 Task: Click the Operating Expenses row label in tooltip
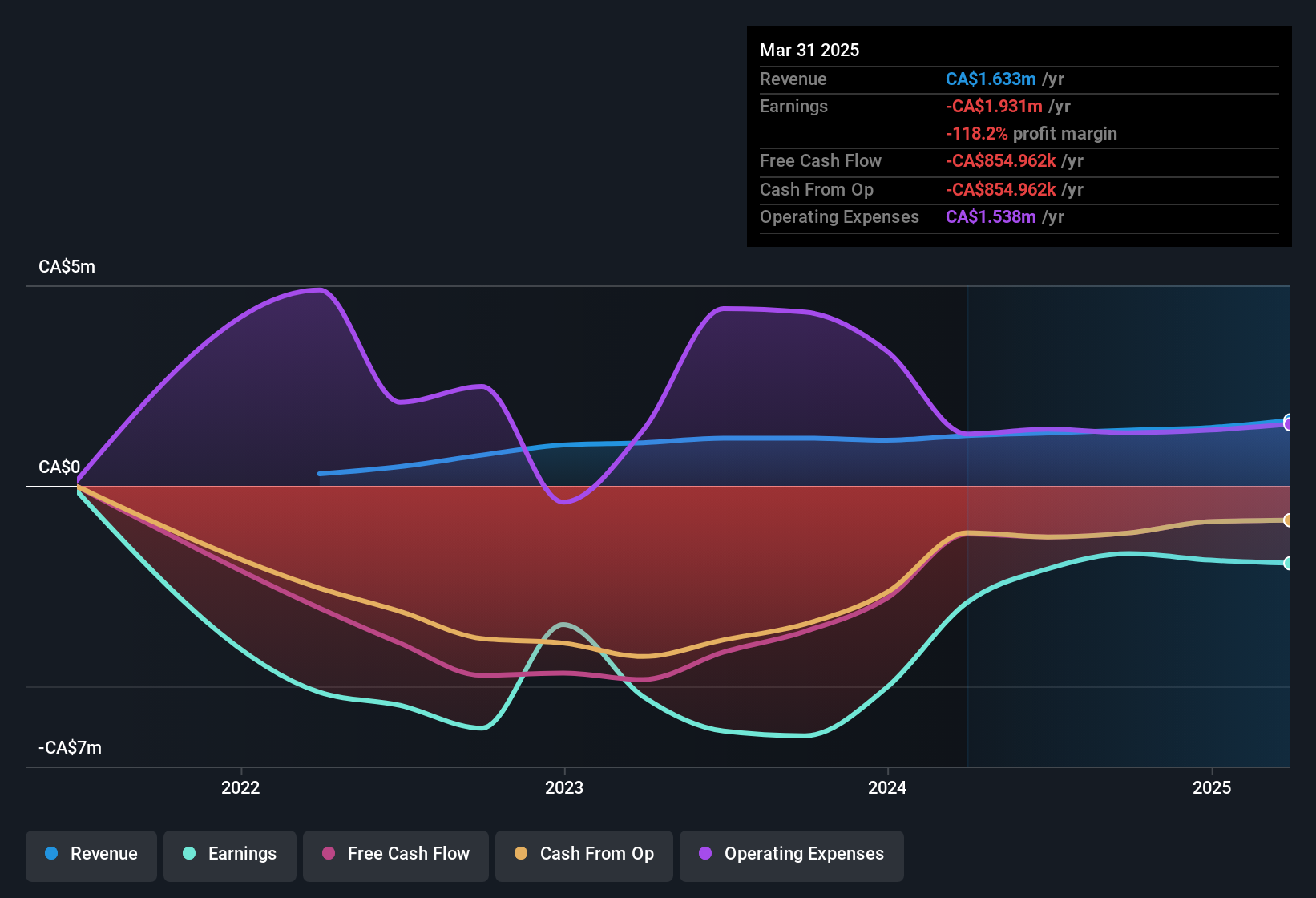coord(839,216)
